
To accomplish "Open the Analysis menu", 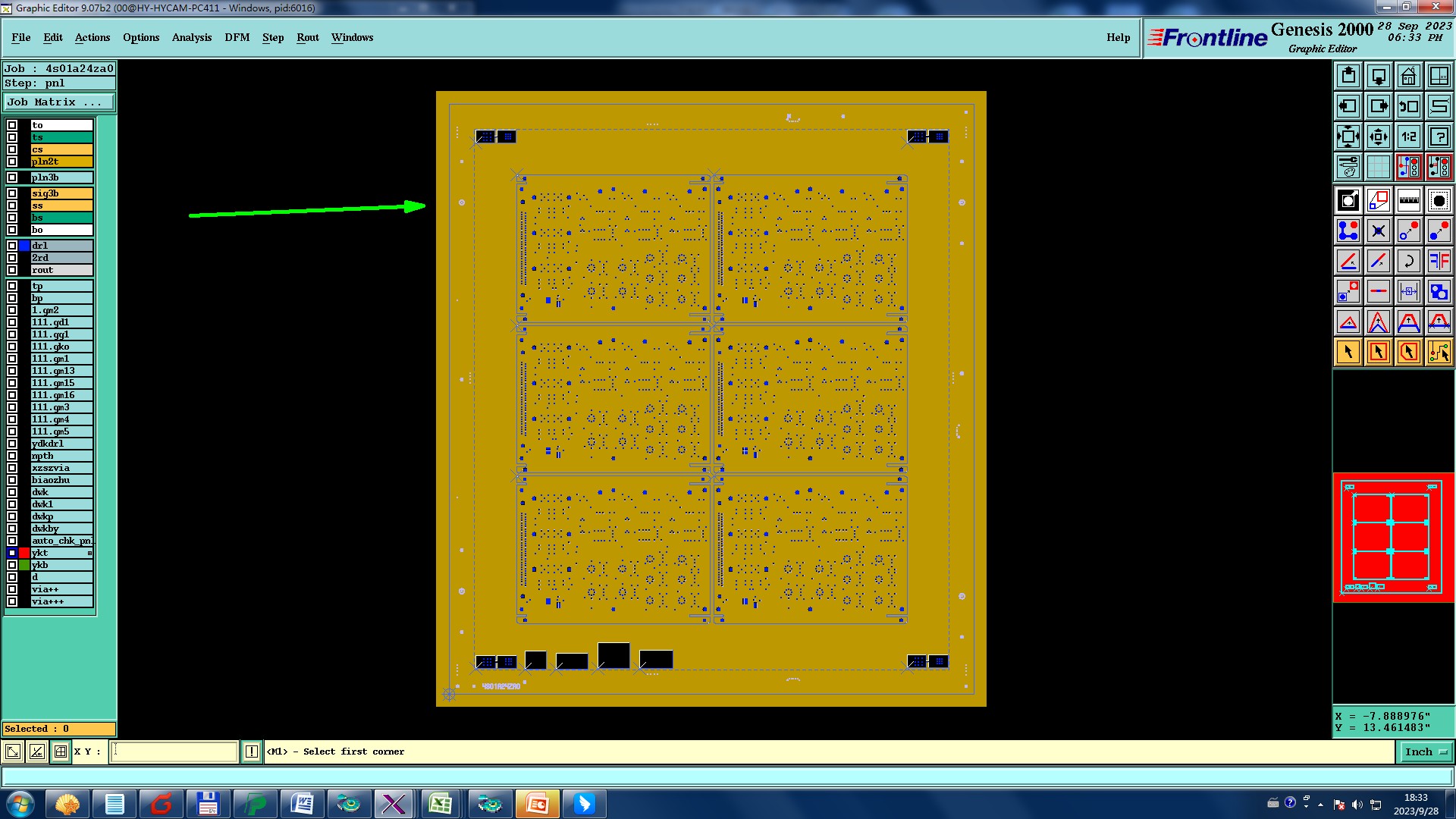I will tap(191, 37).
